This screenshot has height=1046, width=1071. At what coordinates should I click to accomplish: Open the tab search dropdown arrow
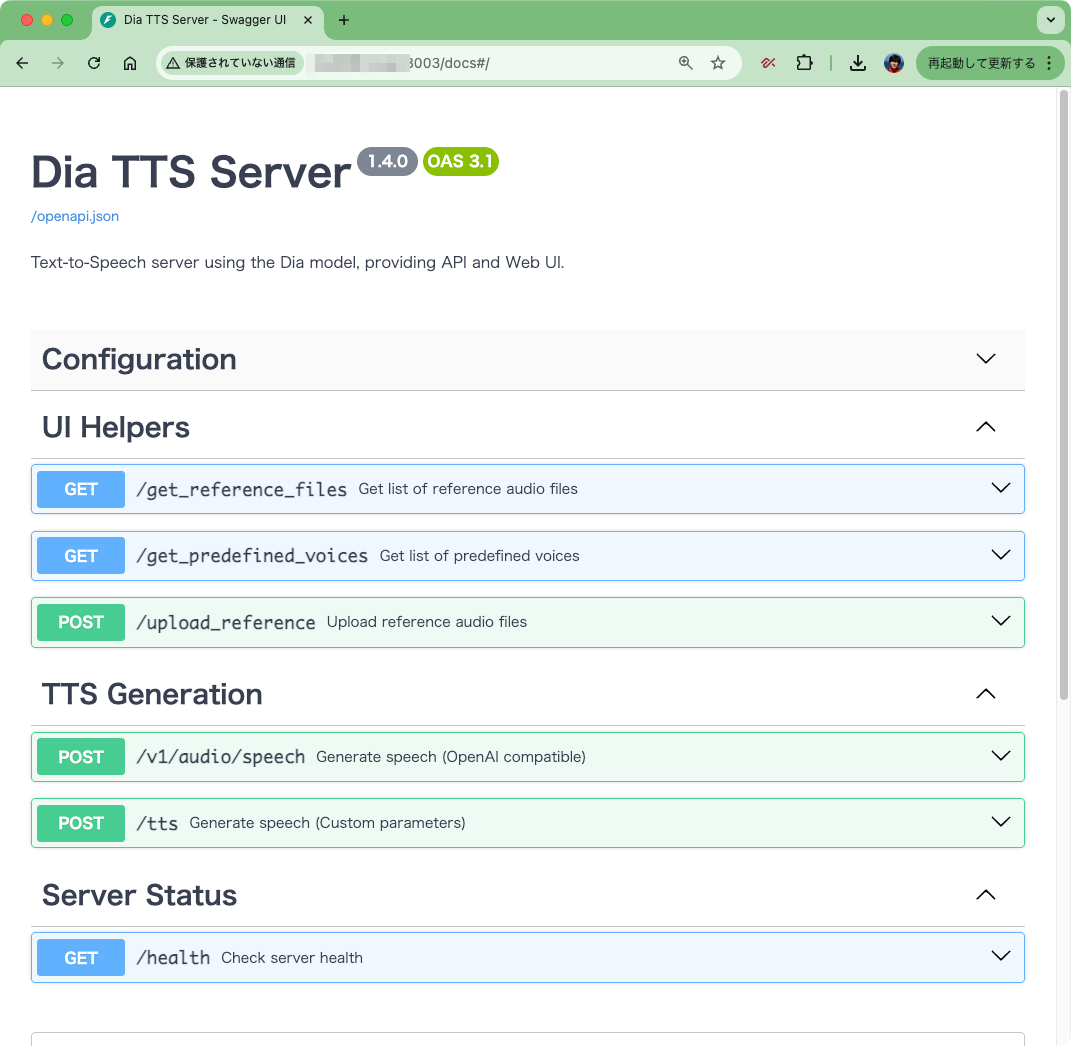pos(1051,20)
